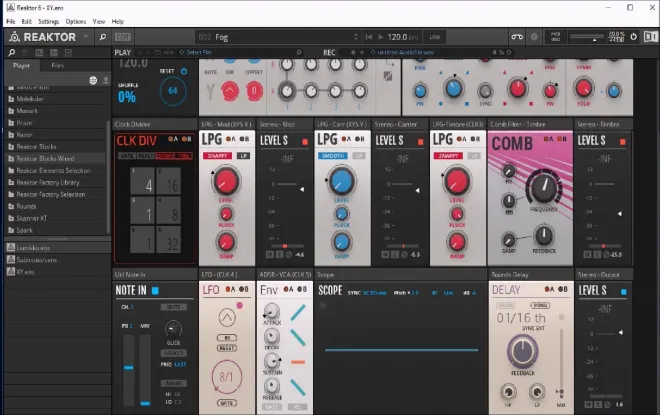Open the Settings menu
Viewport: 660px width, 415px height.
coord(48,21)
